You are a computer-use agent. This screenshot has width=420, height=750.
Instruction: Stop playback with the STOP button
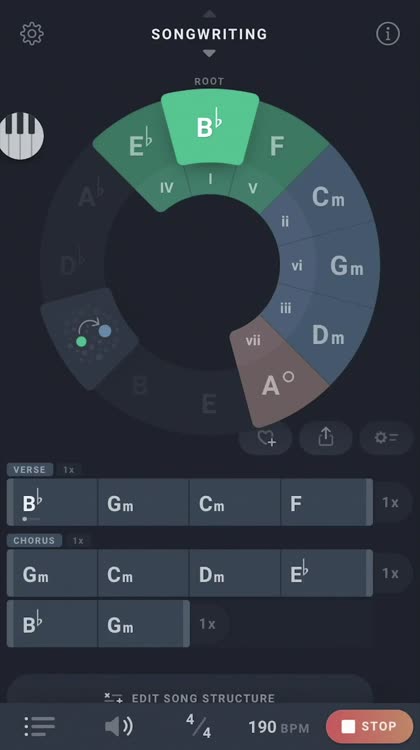[x=369, y=727]
